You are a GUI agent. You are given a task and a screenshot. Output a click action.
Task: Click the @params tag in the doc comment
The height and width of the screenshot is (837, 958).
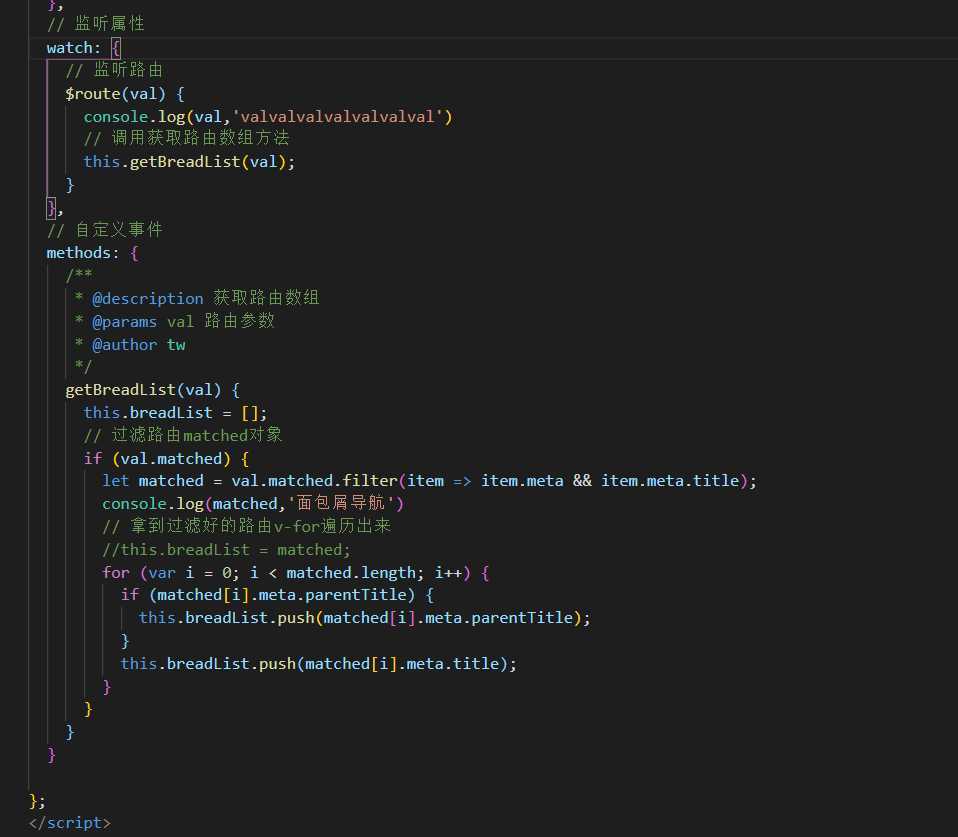tap(125, 321)
